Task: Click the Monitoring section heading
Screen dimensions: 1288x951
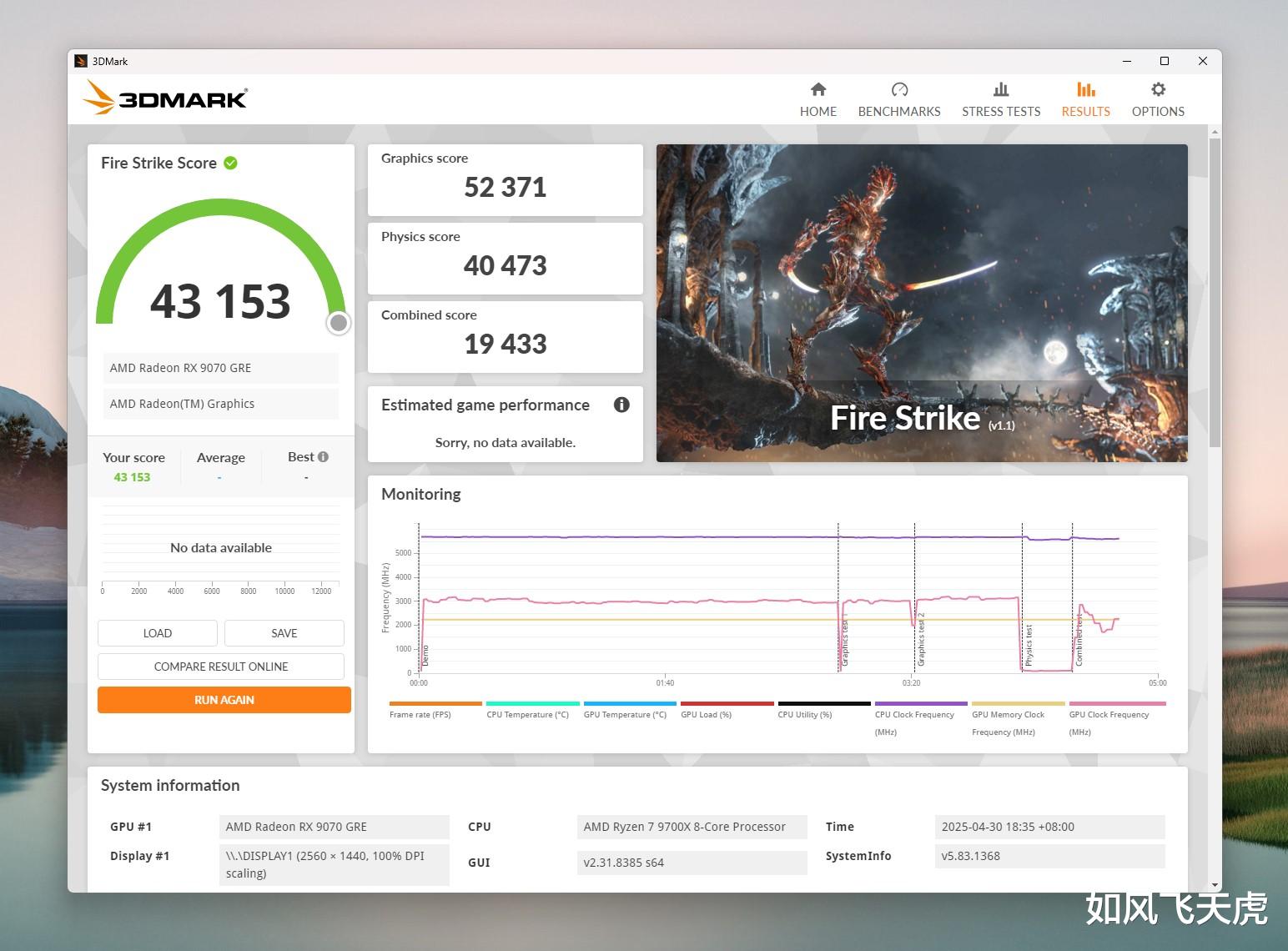Action: (x=421, y=494)
